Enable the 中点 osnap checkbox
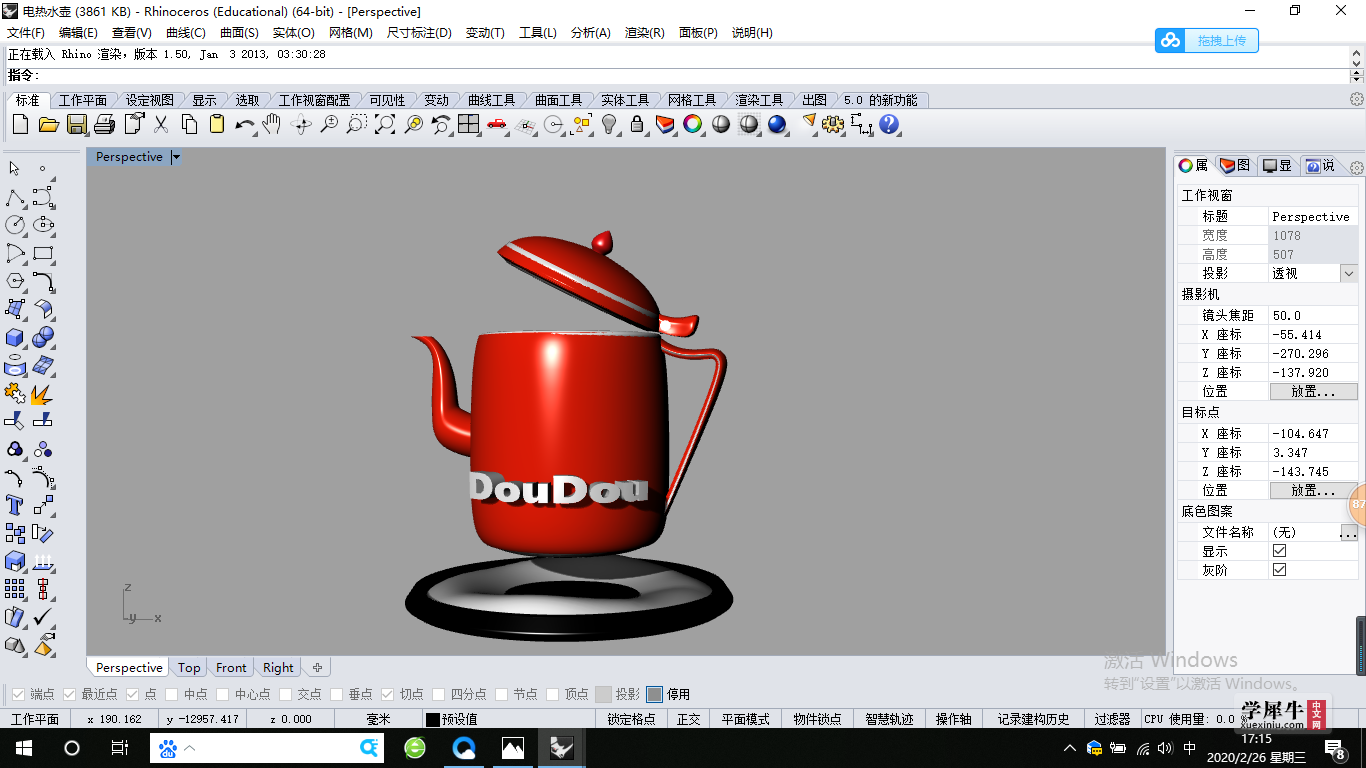 click(172, 694)
